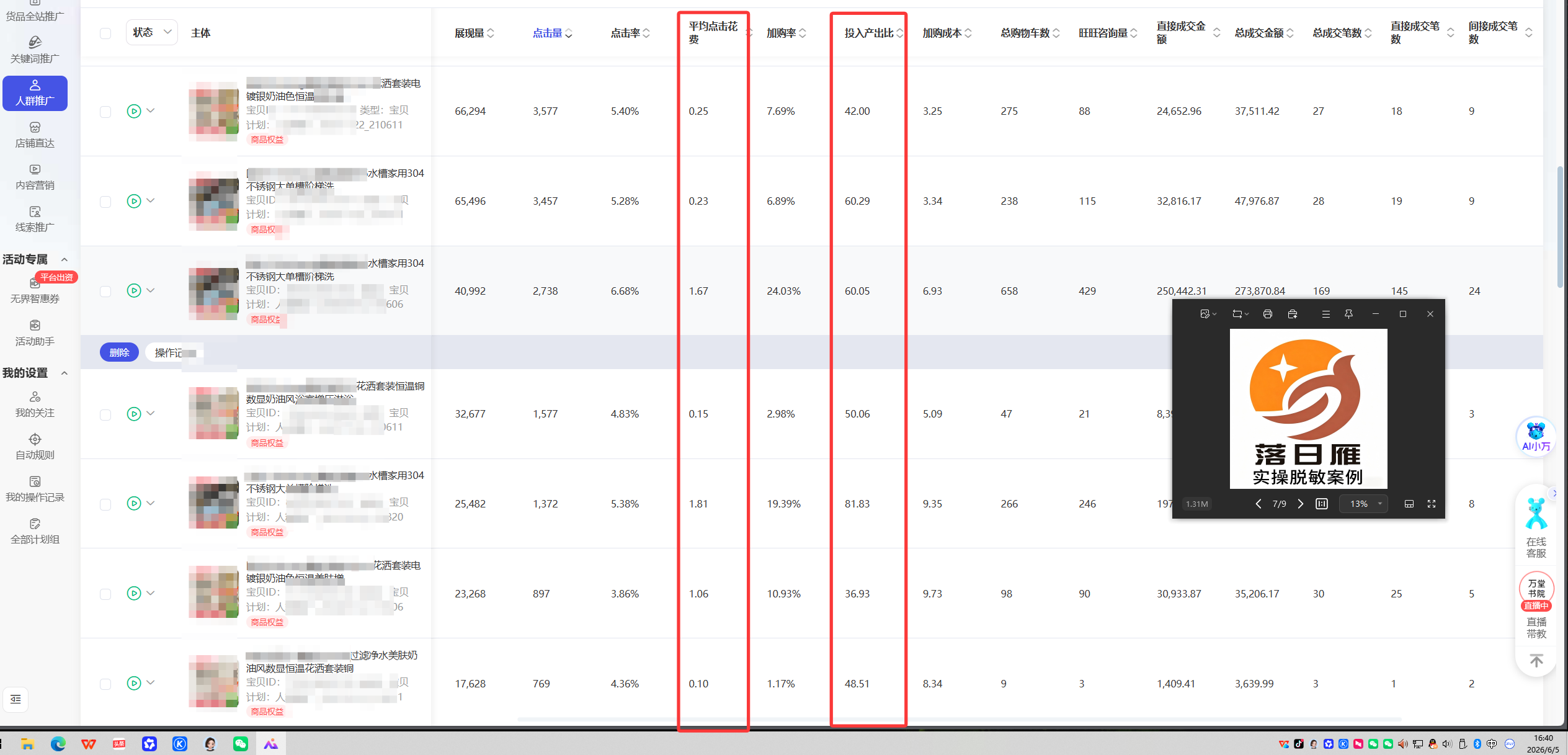Screen dimensions: 1568x755
Task: Pin the image viewer window on top
Action: tap(1348, 314)
